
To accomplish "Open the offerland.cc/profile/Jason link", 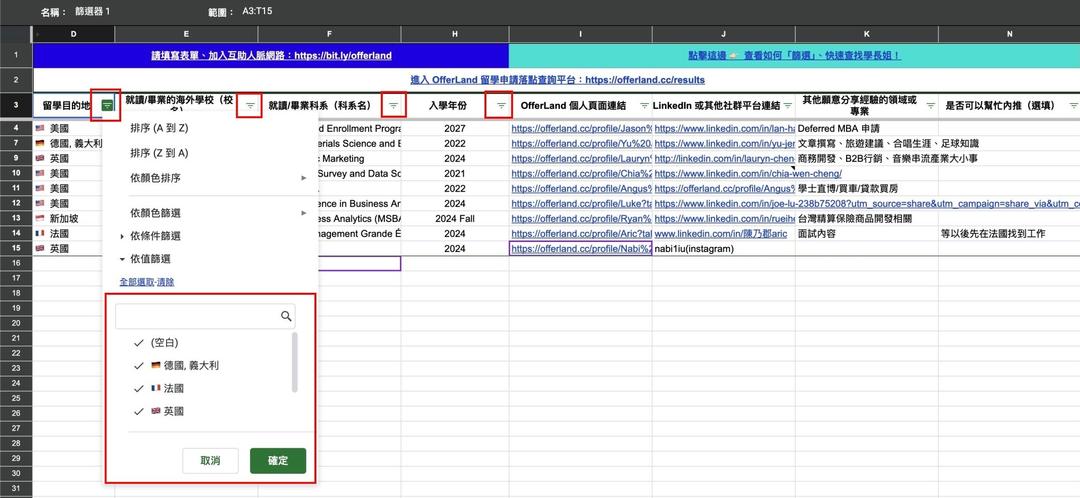I will (581, 128).
